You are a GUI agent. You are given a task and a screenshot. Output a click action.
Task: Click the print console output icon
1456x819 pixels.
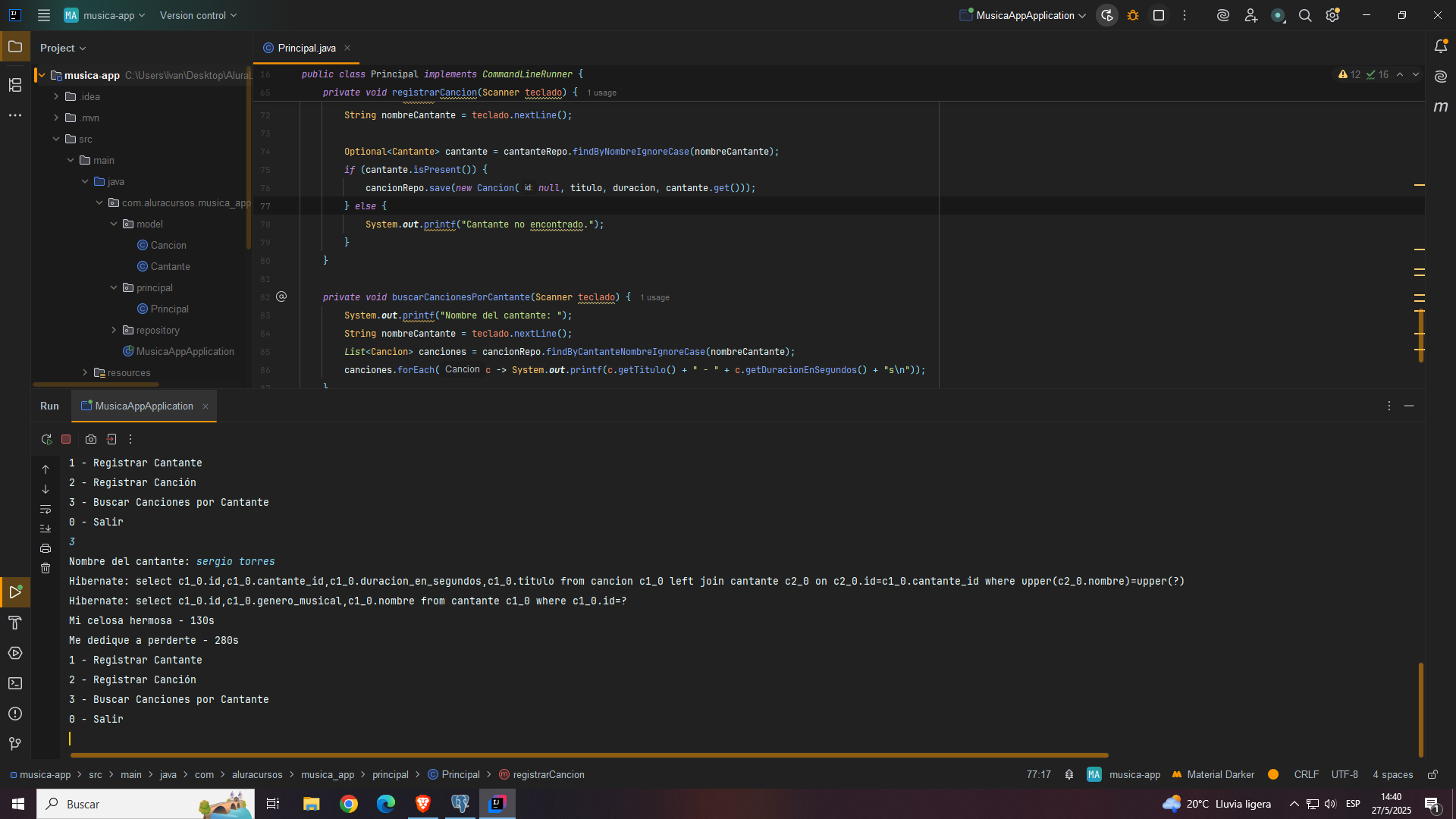pos(45,548)
